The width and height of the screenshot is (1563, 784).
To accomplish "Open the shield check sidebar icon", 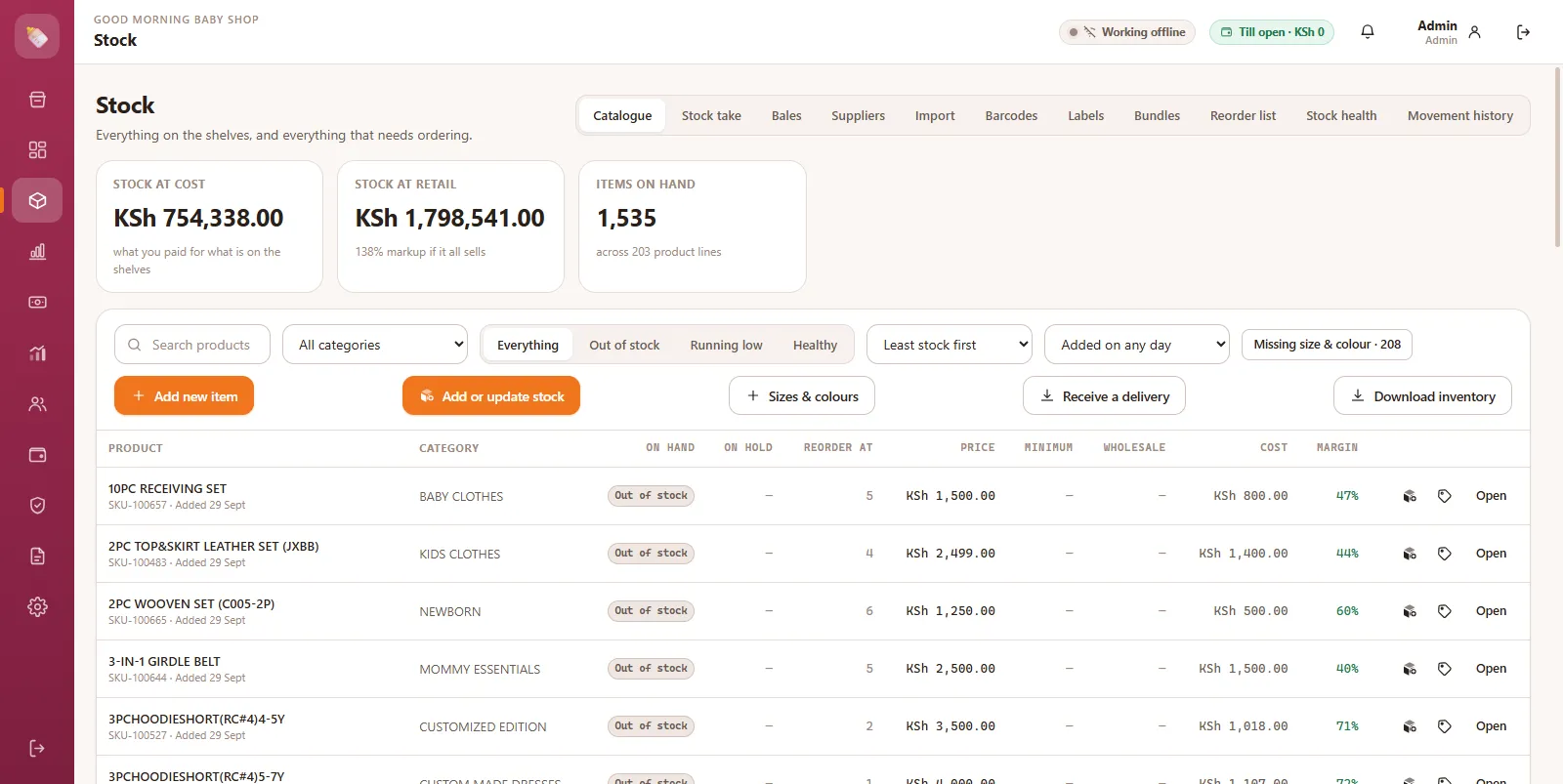I will point(37,506).
